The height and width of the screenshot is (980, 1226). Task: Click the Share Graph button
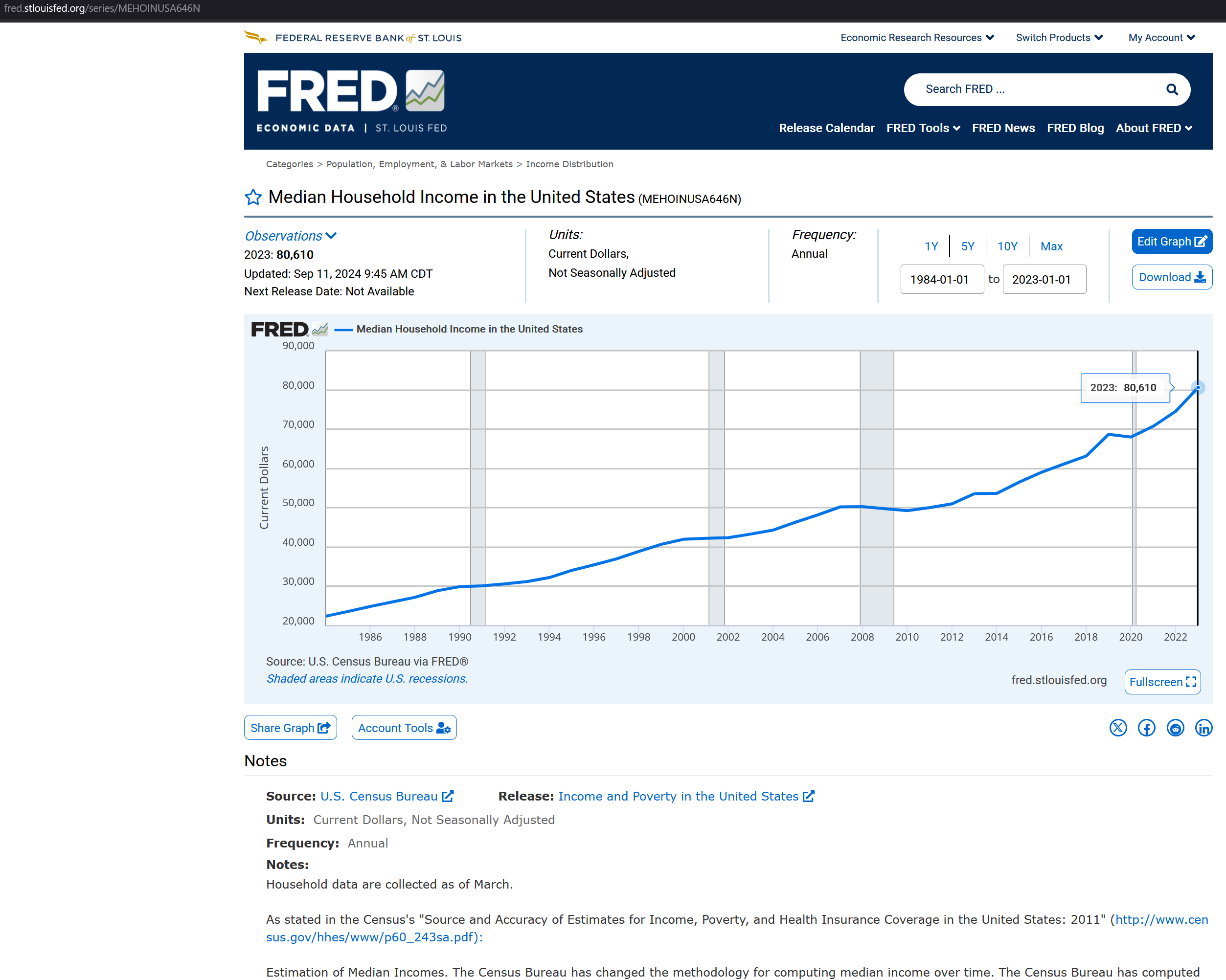(290, 728)
